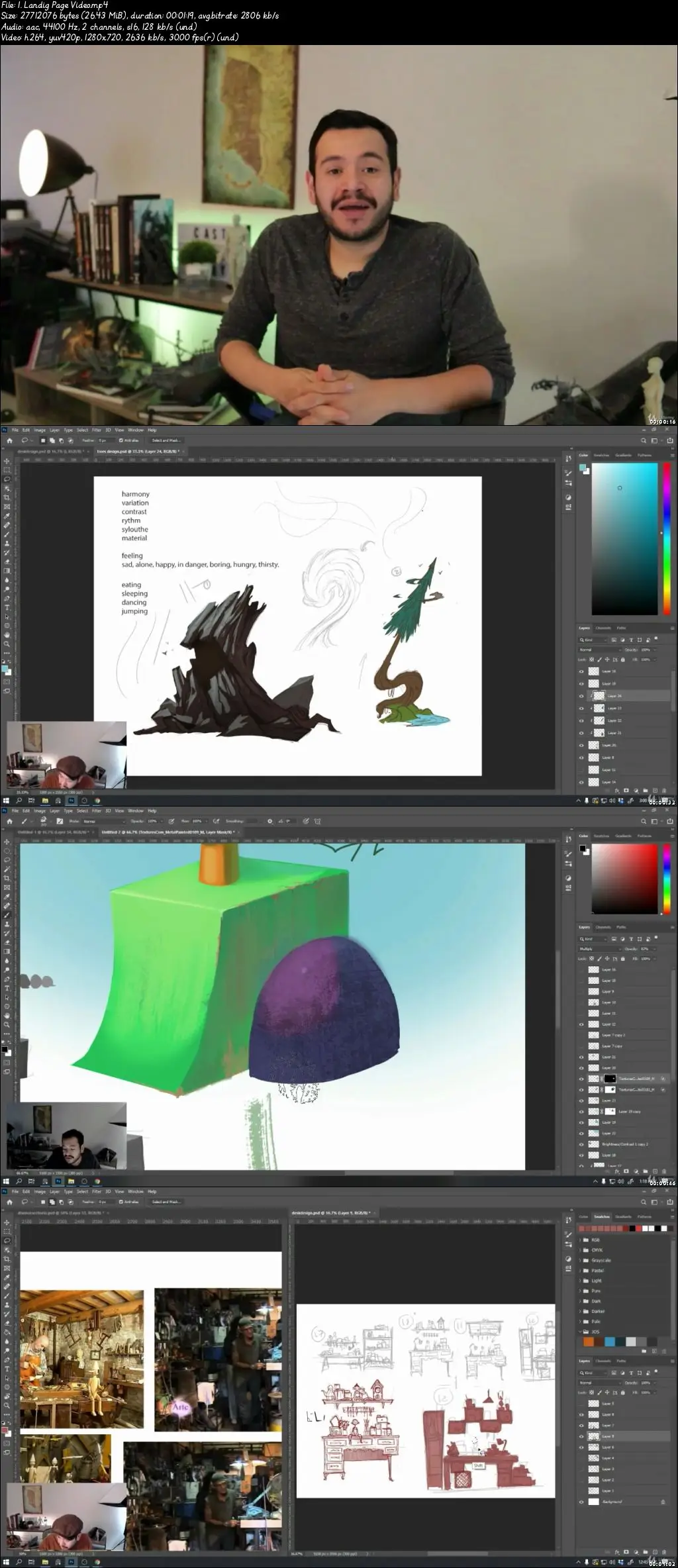Open the Multiply blend mode dropdown
This screenshot has height=1568, width=678.
[601, 949]
